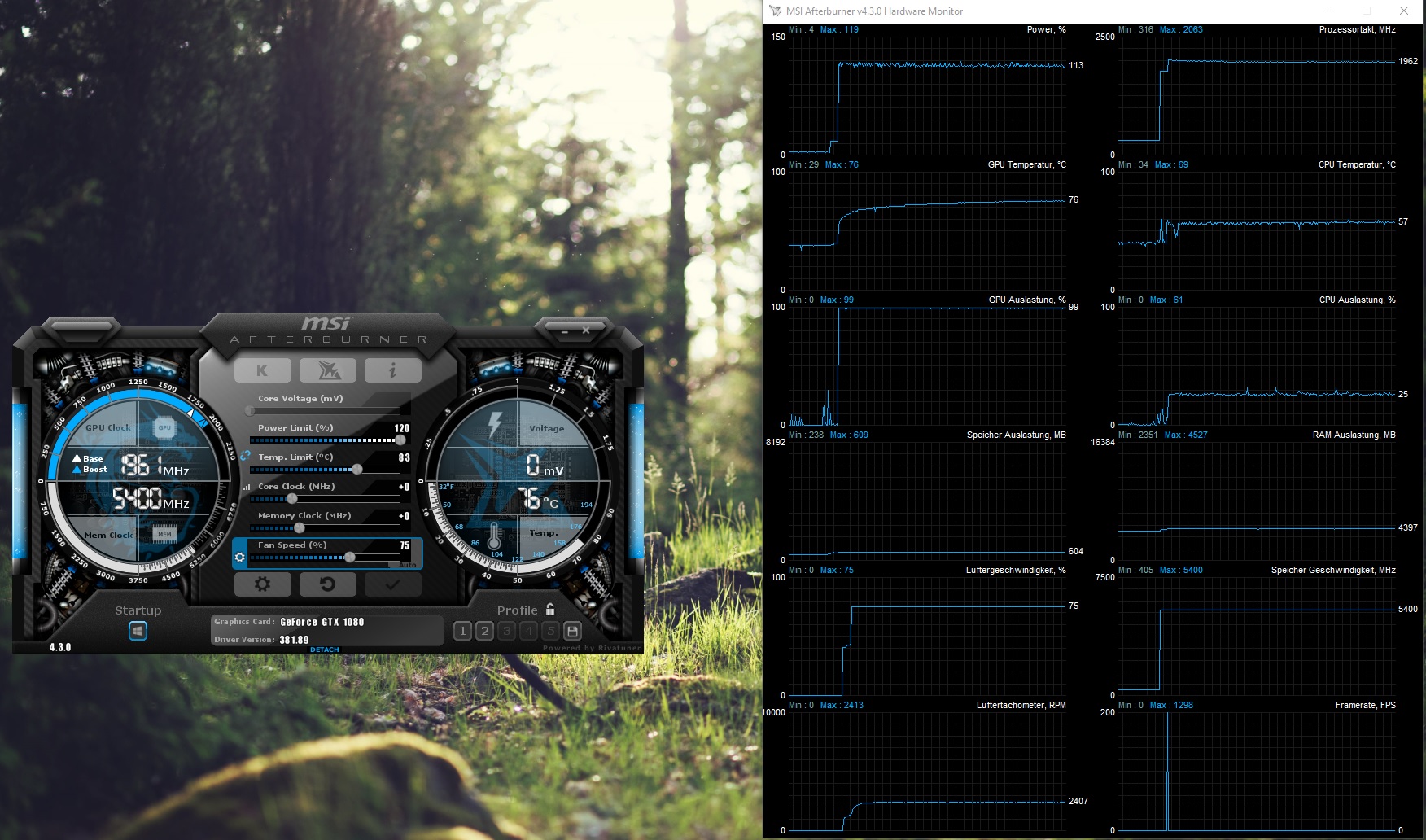Image resolution: width=1426 pixels, height=840 pixels.
Task: Toggle the Fan Speed Auto button
Action: coord(408,565)
